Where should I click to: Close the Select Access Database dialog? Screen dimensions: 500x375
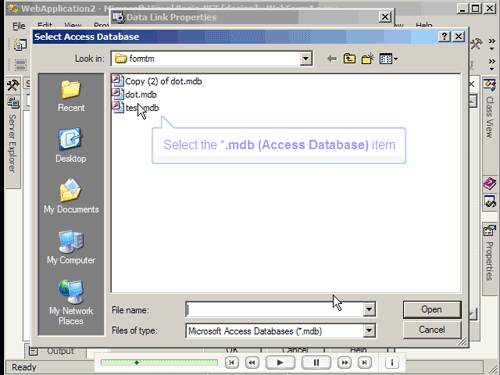click(459, 36)
